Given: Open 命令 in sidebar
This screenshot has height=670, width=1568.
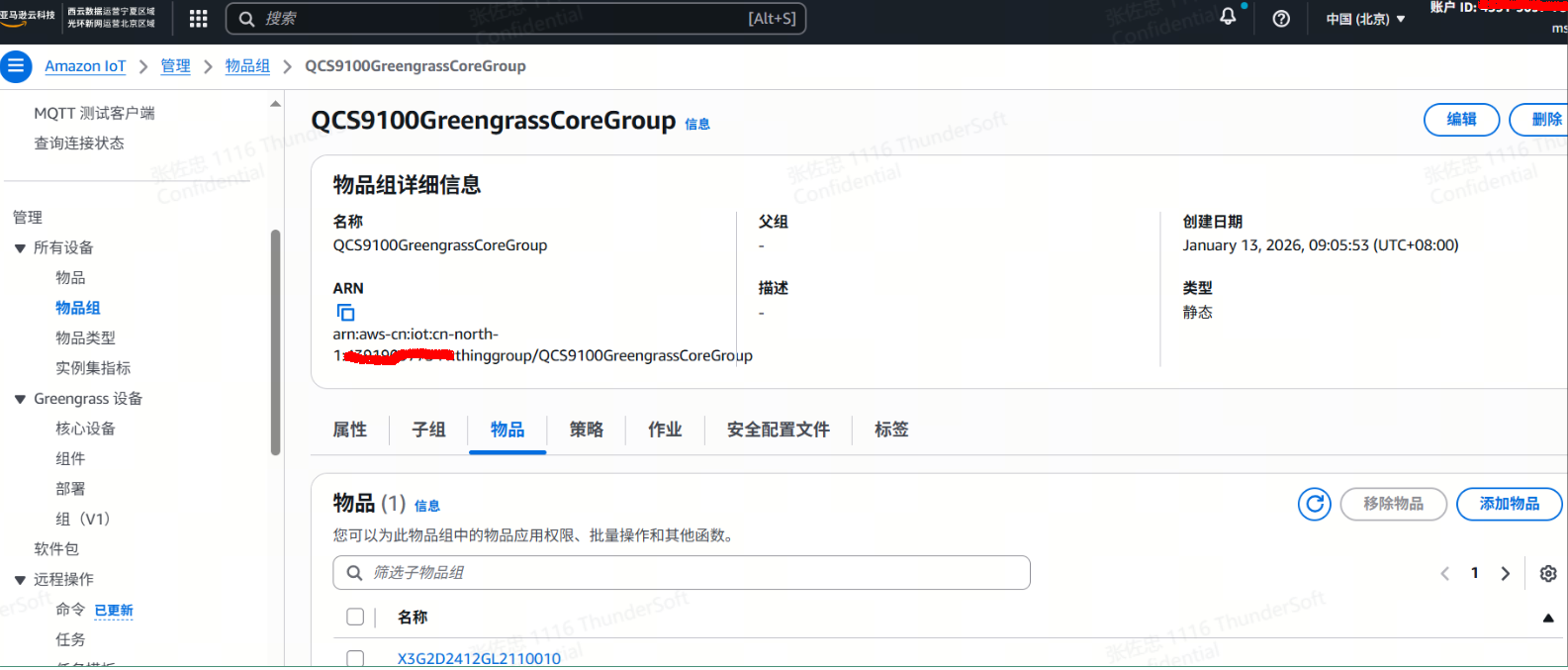Looking at the screenshot, I should tap(70, 610).
